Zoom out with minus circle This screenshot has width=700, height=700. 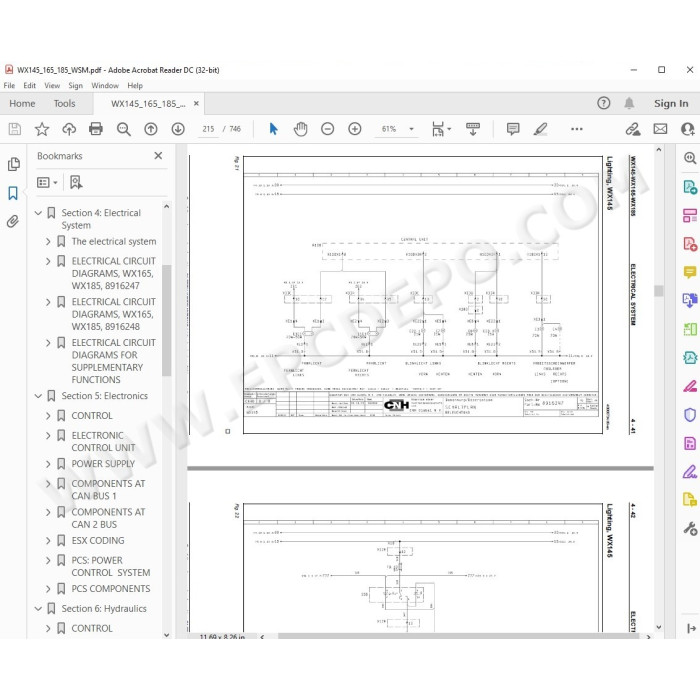328,129
